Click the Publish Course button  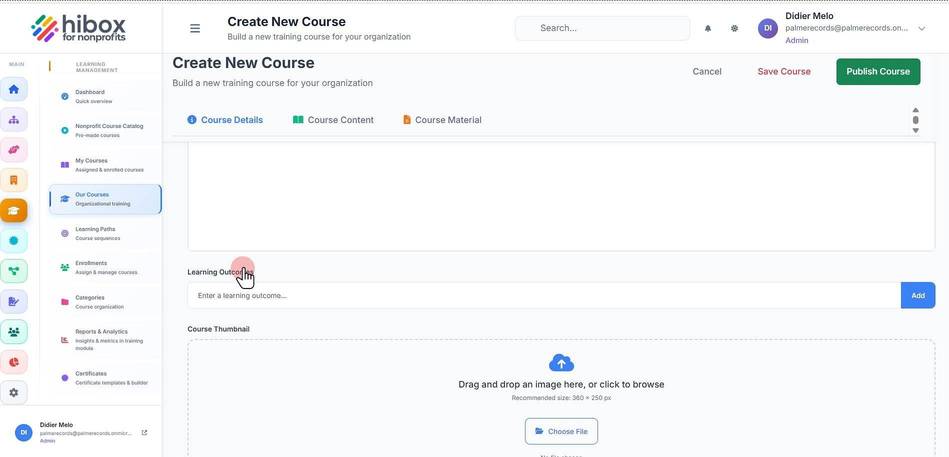point(878,71)
